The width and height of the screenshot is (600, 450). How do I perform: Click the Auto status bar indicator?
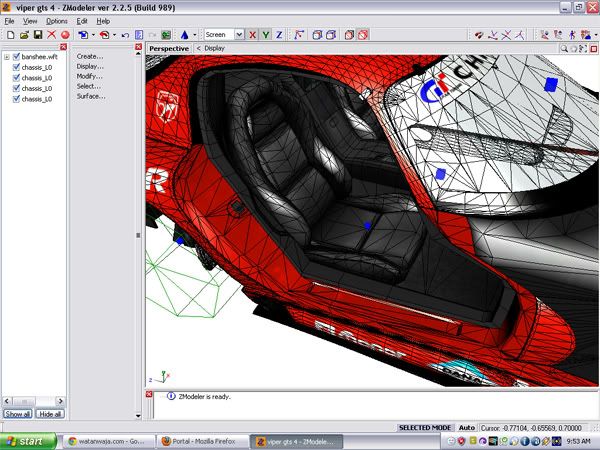pos(466,427)
